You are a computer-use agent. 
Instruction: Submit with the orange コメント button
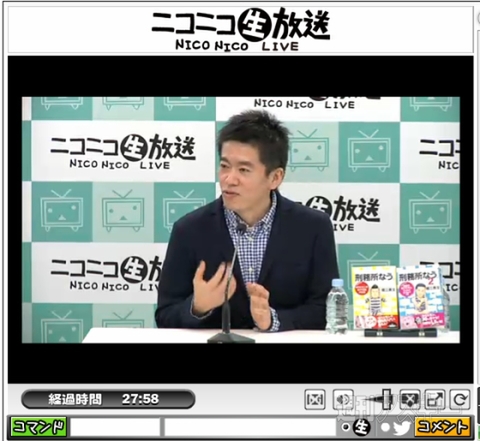[x=442, y=427]
